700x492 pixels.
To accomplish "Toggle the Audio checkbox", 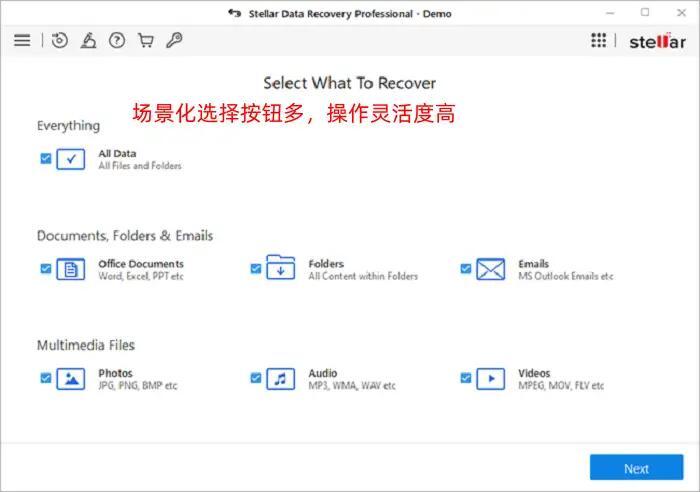I will coord(256,378).
